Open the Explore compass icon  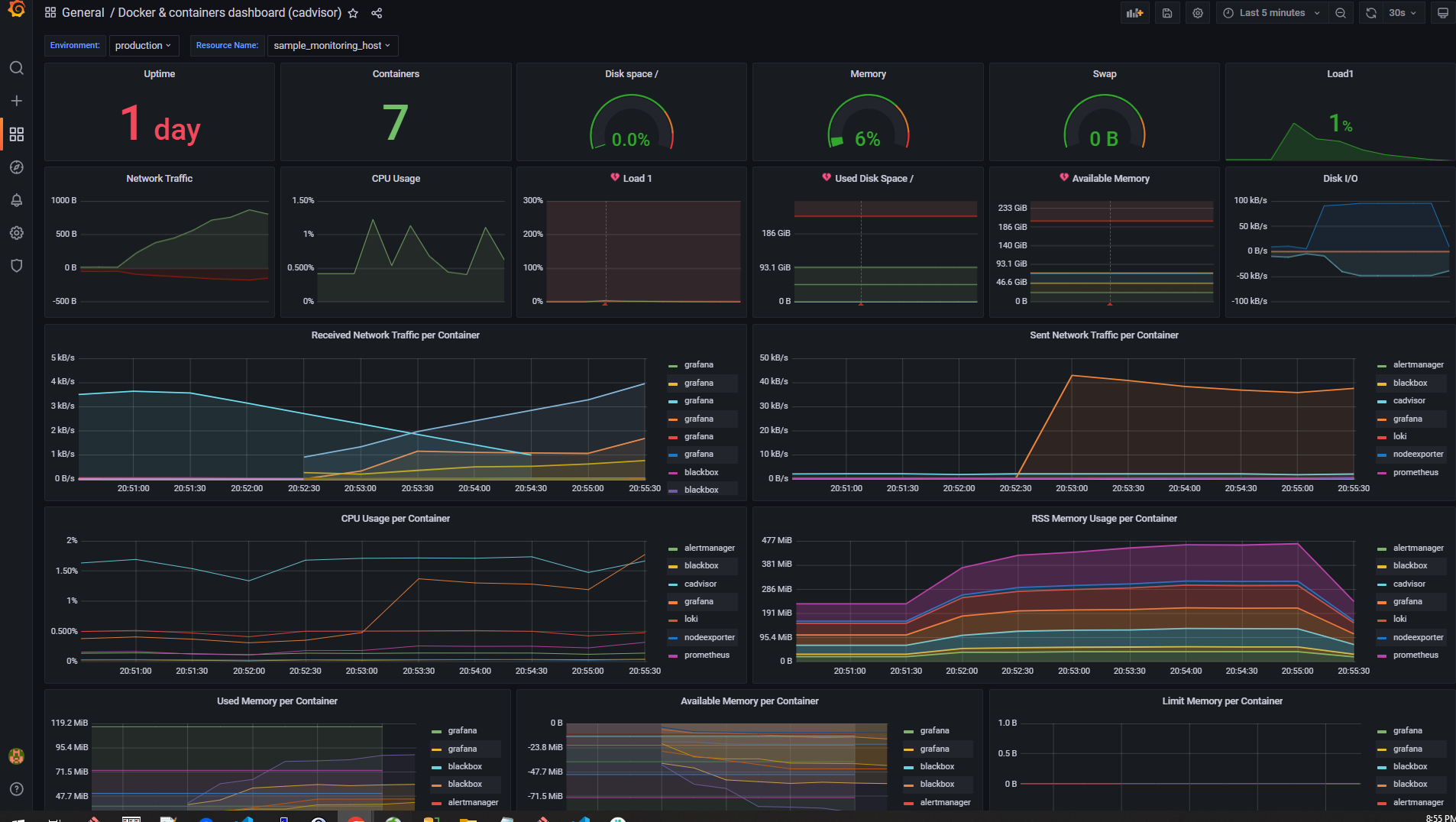click(16, 167)
